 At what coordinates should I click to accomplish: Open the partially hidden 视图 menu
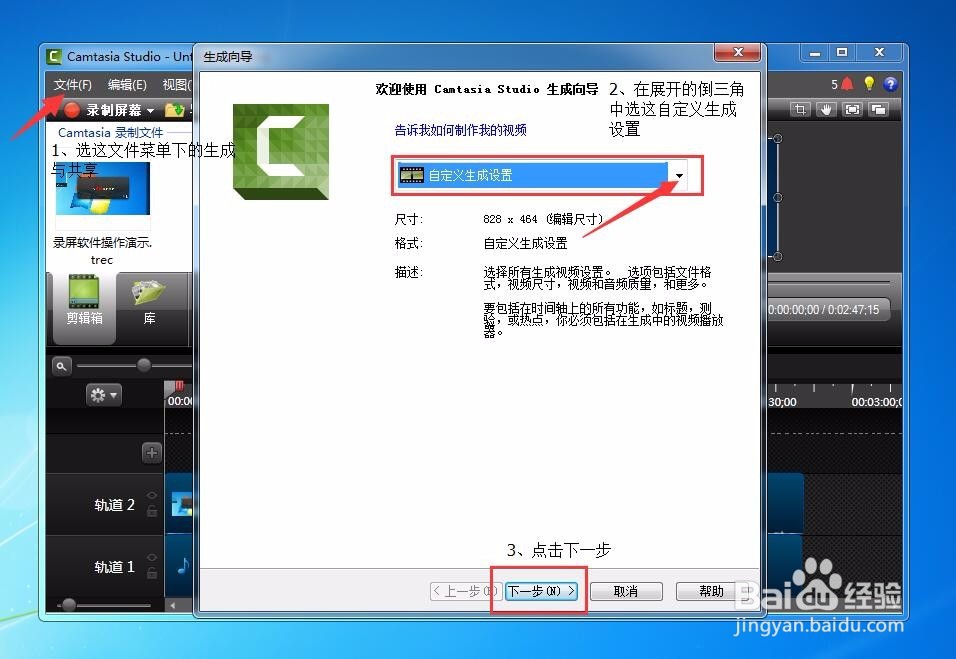click(x=177, y=85)
